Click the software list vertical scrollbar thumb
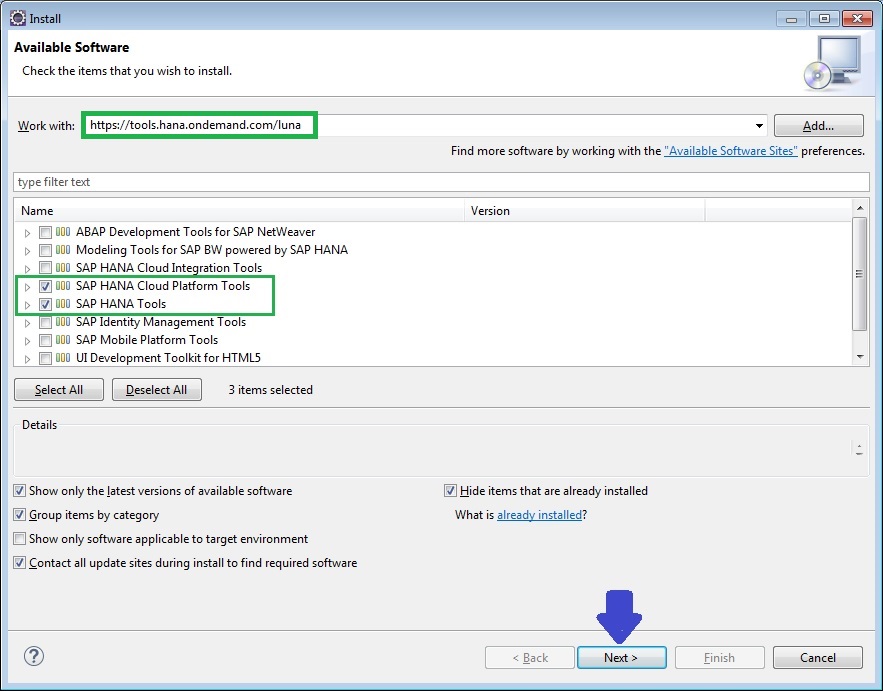The image size is (883, 691). point(859,274)
